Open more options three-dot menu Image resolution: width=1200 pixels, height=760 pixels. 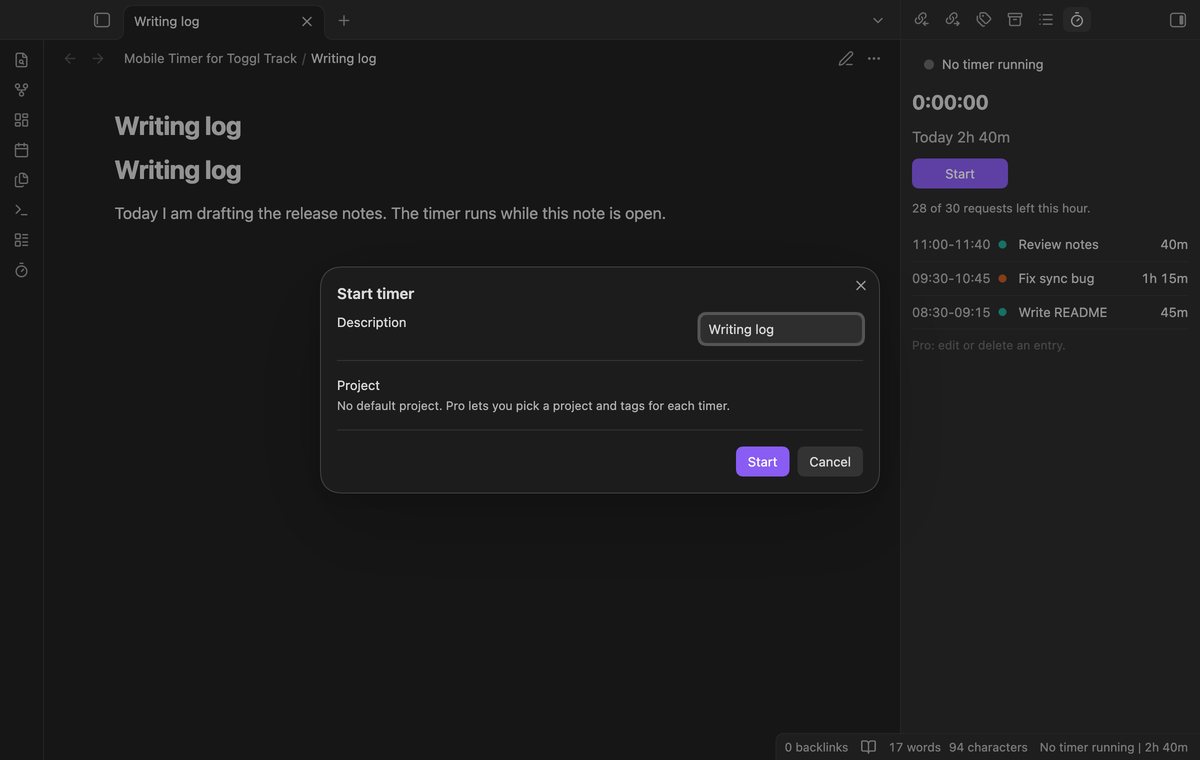pos(874,59)
